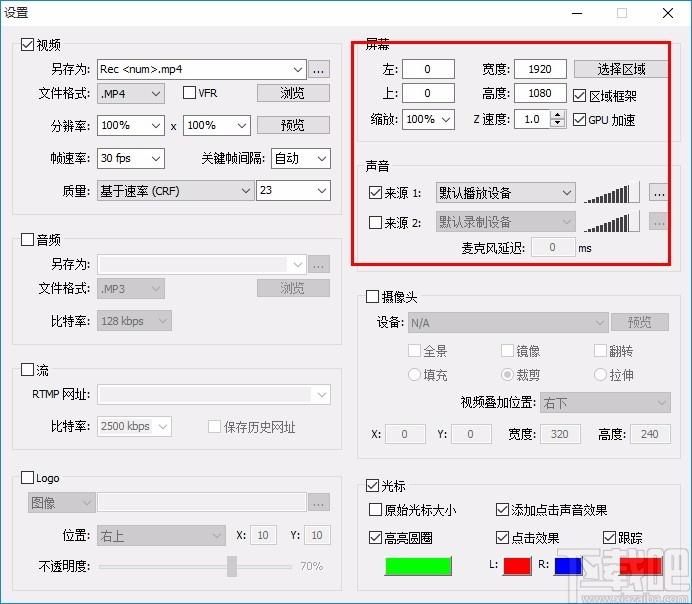Open the 另存为 video filename dropdown

pyautogui.click(x=298, y=70)
